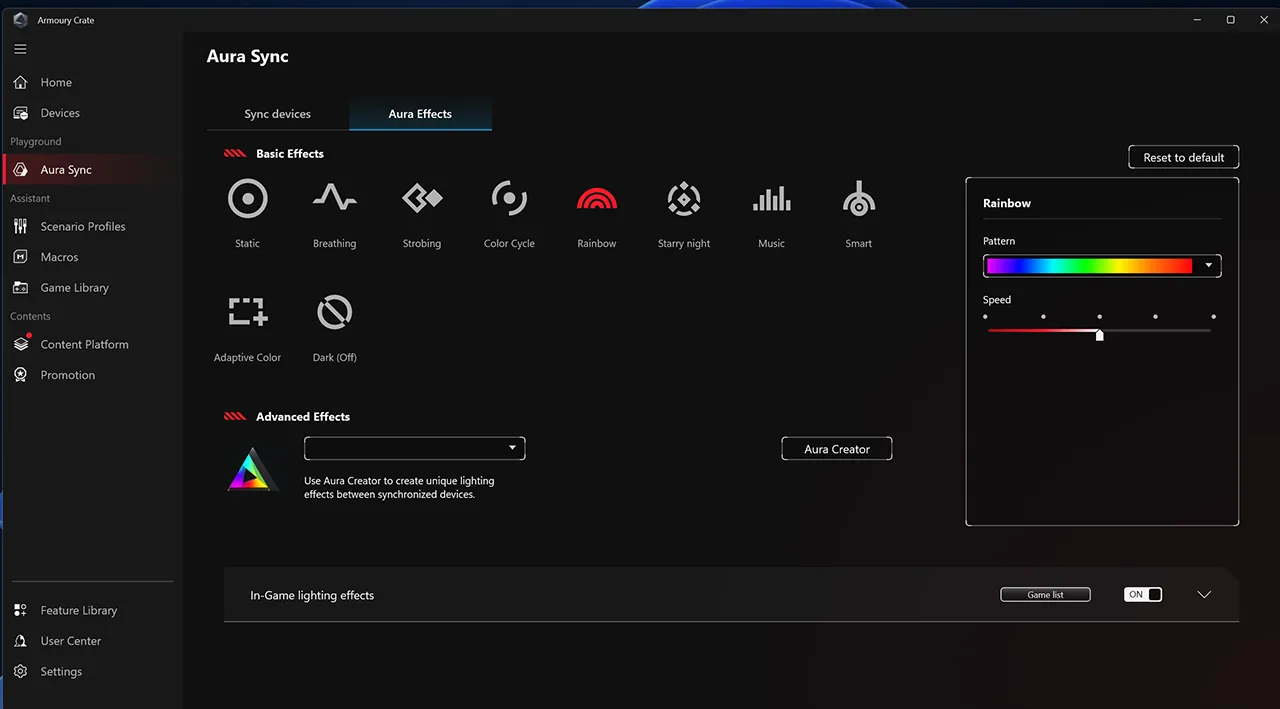Choose the Breathing effect icon
Image resolution: width=1280 pixels, height=709 pixels.
[x=334, y=197]
